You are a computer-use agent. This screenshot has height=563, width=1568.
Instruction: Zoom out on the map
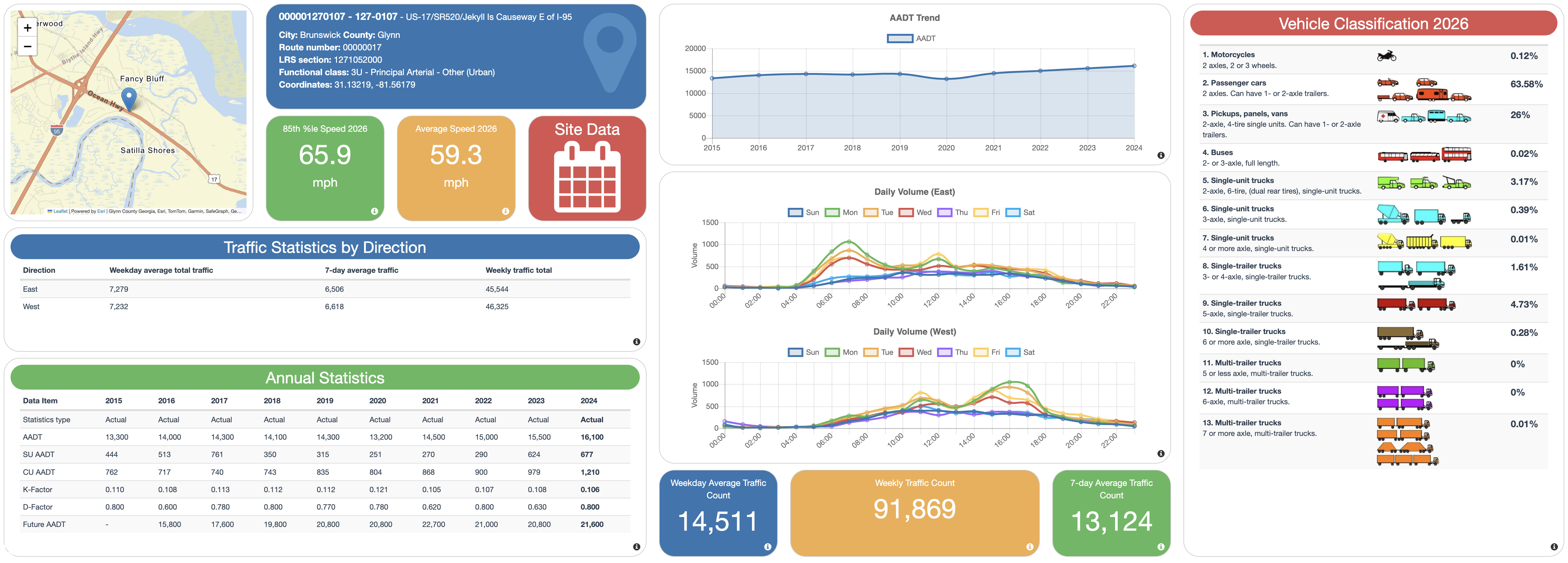pos(27,46)
